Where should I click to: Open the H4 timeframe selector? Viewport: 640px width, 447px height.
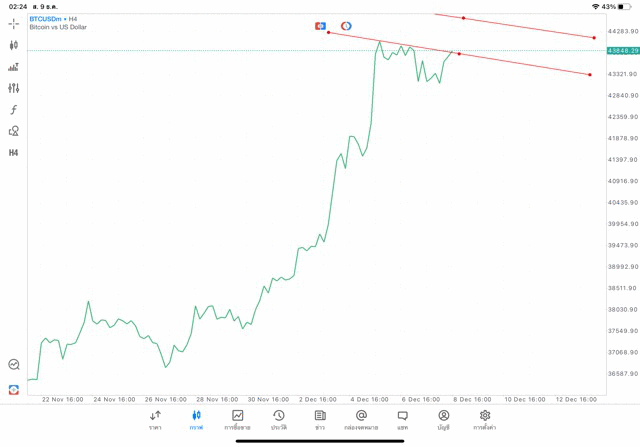pyautogui.click(x=14, y=153)
